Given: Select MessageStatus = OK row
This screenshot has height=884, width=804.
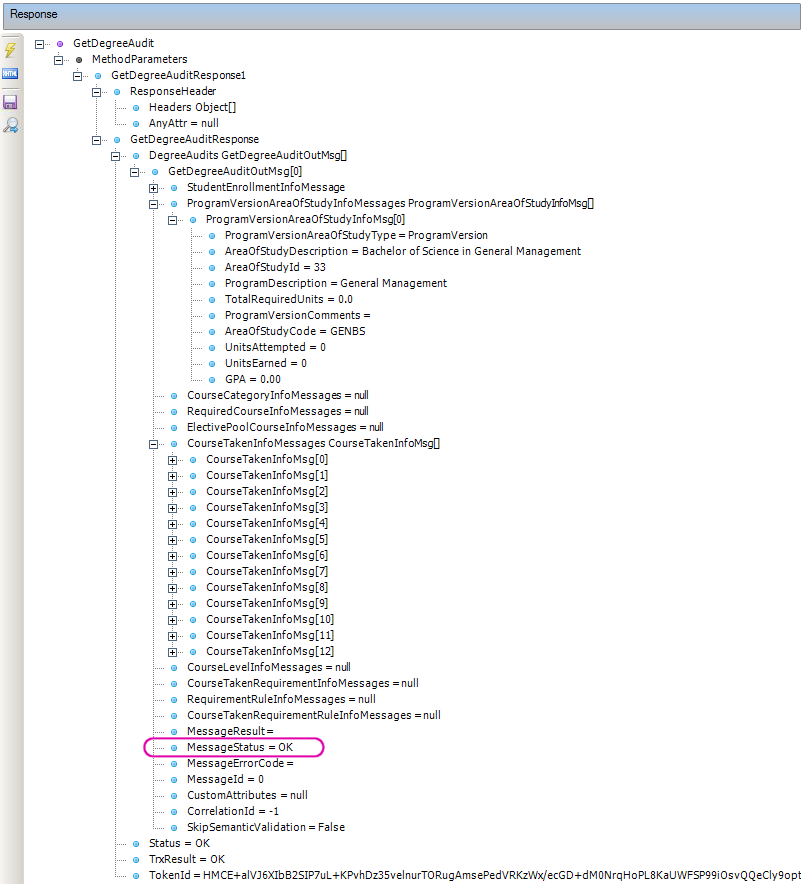Looking at the screenshot, I should 240,747.
